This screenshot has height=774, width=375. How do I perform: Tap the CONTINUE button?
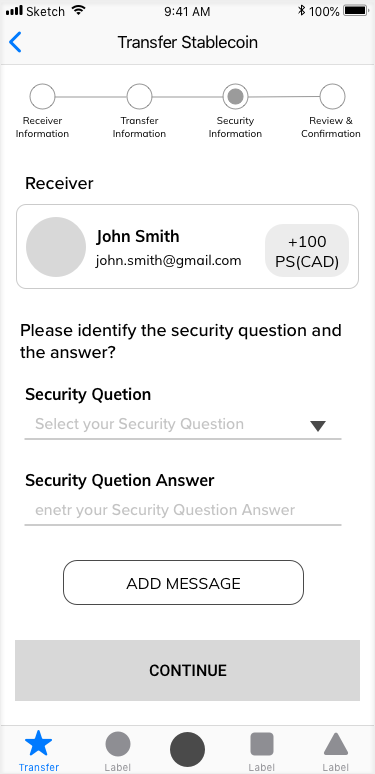(x=188, y=670)
